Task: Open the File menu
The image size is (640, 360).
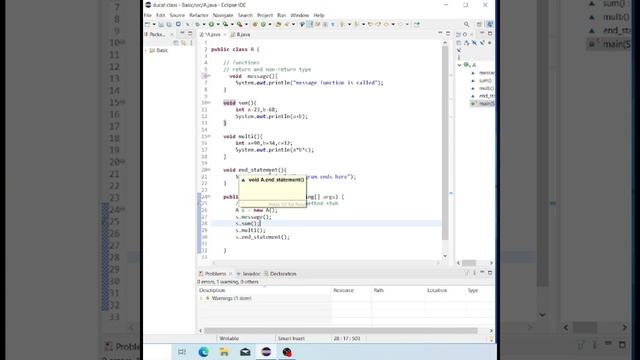Action: 148,15
